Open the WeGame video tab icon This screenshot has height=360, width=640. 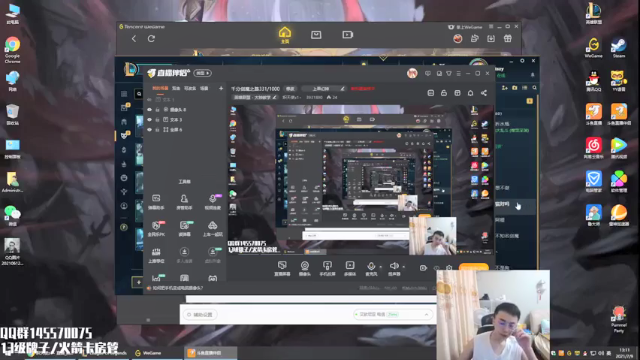coord(347,35)
